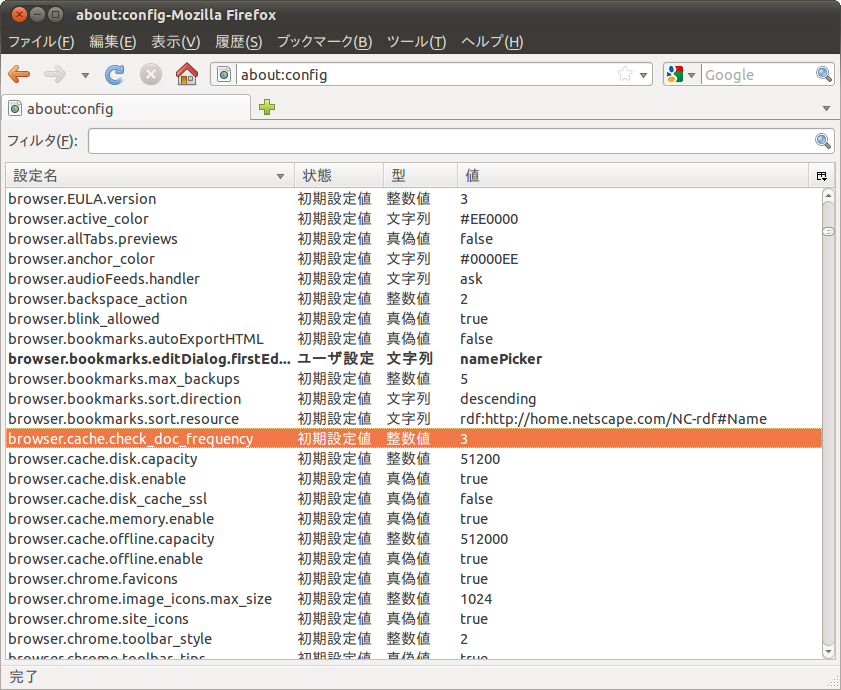Click the highlighted browser.cache.check_doc_frequency row
The image size is (841, 690).
coord(414,438)
